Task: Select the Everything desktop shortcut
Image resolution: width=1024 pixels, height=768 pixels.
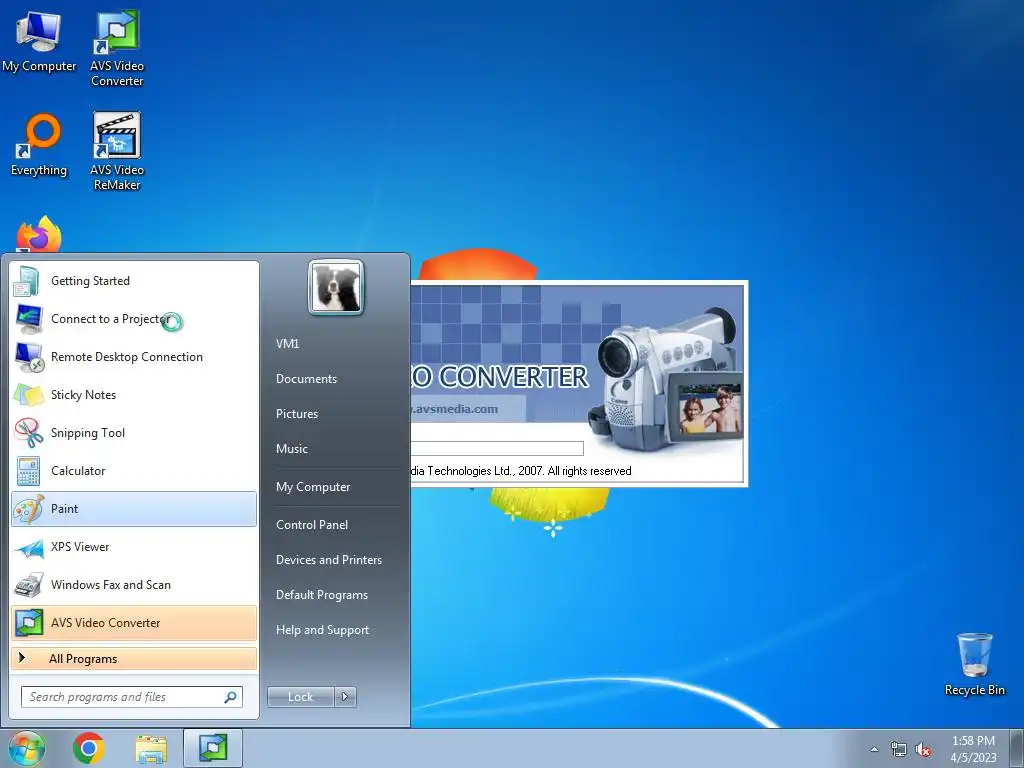Action: 39,145
